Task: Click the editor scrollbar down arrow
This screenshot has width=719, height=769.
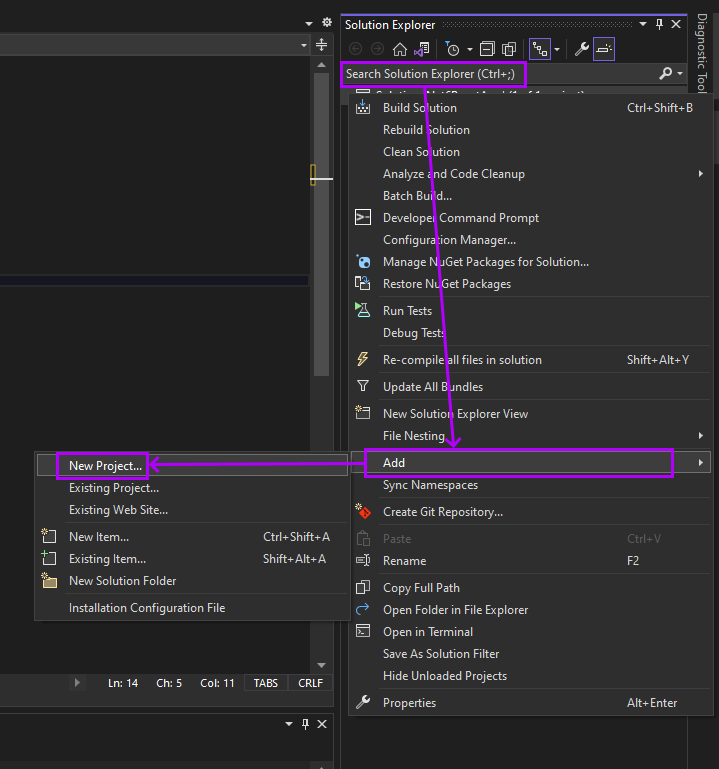Action: point(321,665)
